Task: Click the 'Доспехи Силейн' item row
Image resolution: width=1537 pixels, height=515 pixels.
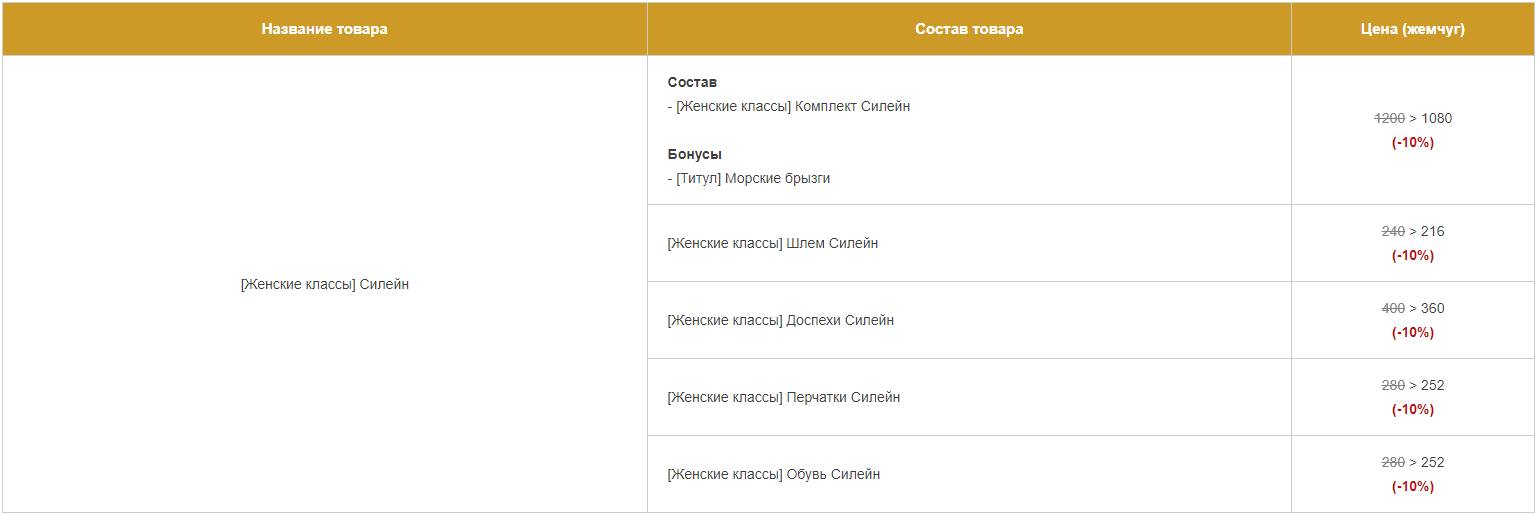Action: click(x=969, y=320)
